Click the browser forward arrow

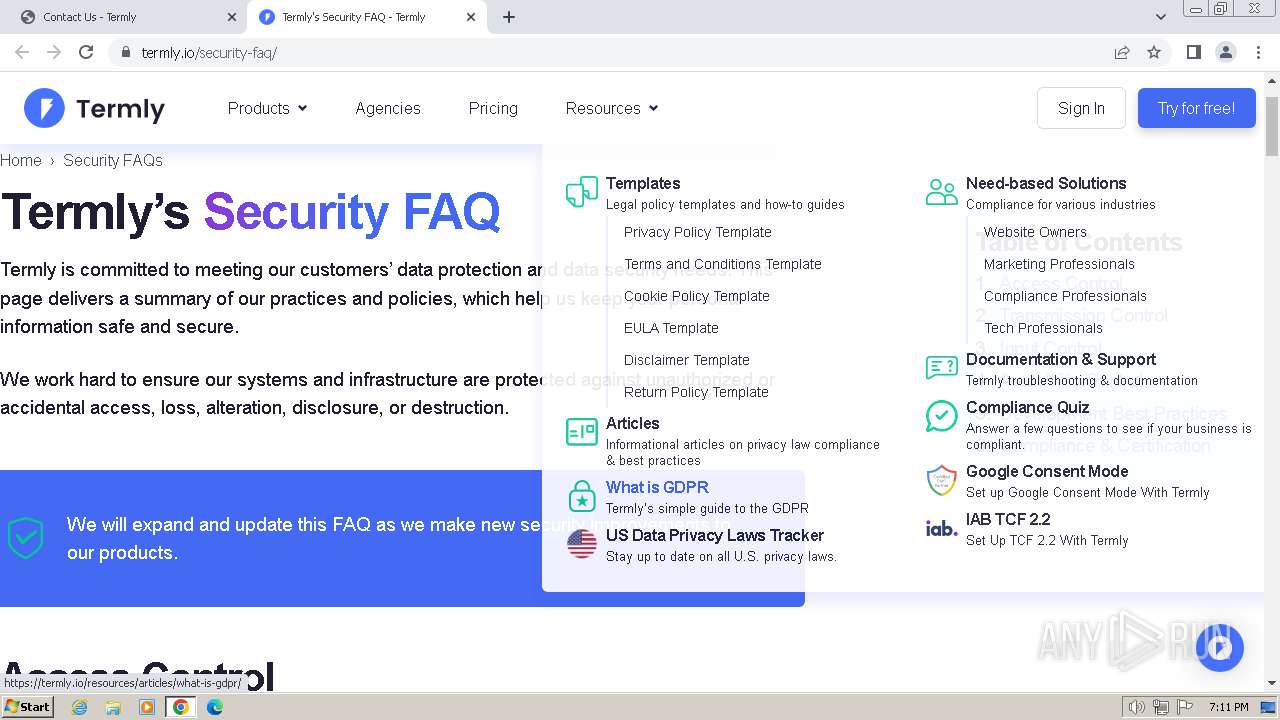click(54, 52)
